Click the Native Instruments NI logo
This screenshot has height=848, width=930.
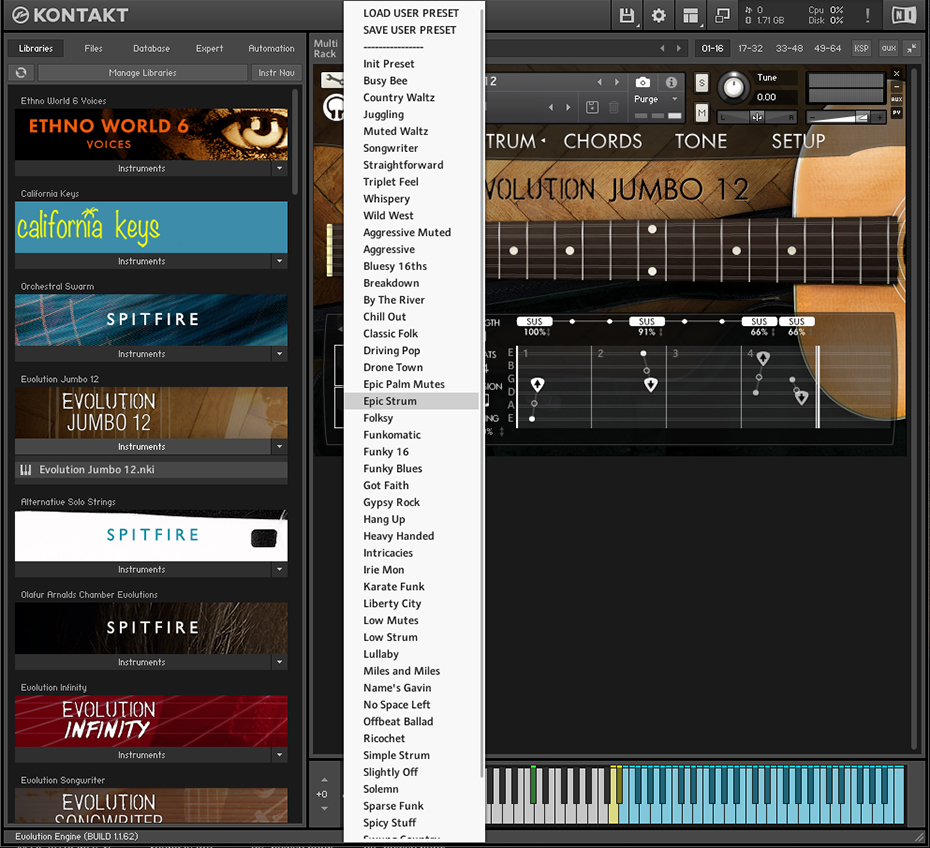pyautogui.click(x=904, y=15)
